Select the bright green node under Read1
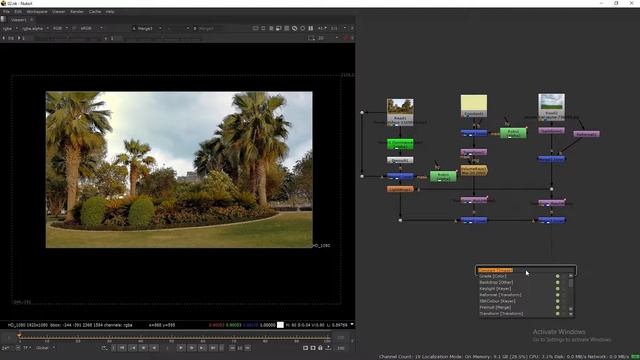This screenshot has width=640, height=360. (x=400, y=144)
